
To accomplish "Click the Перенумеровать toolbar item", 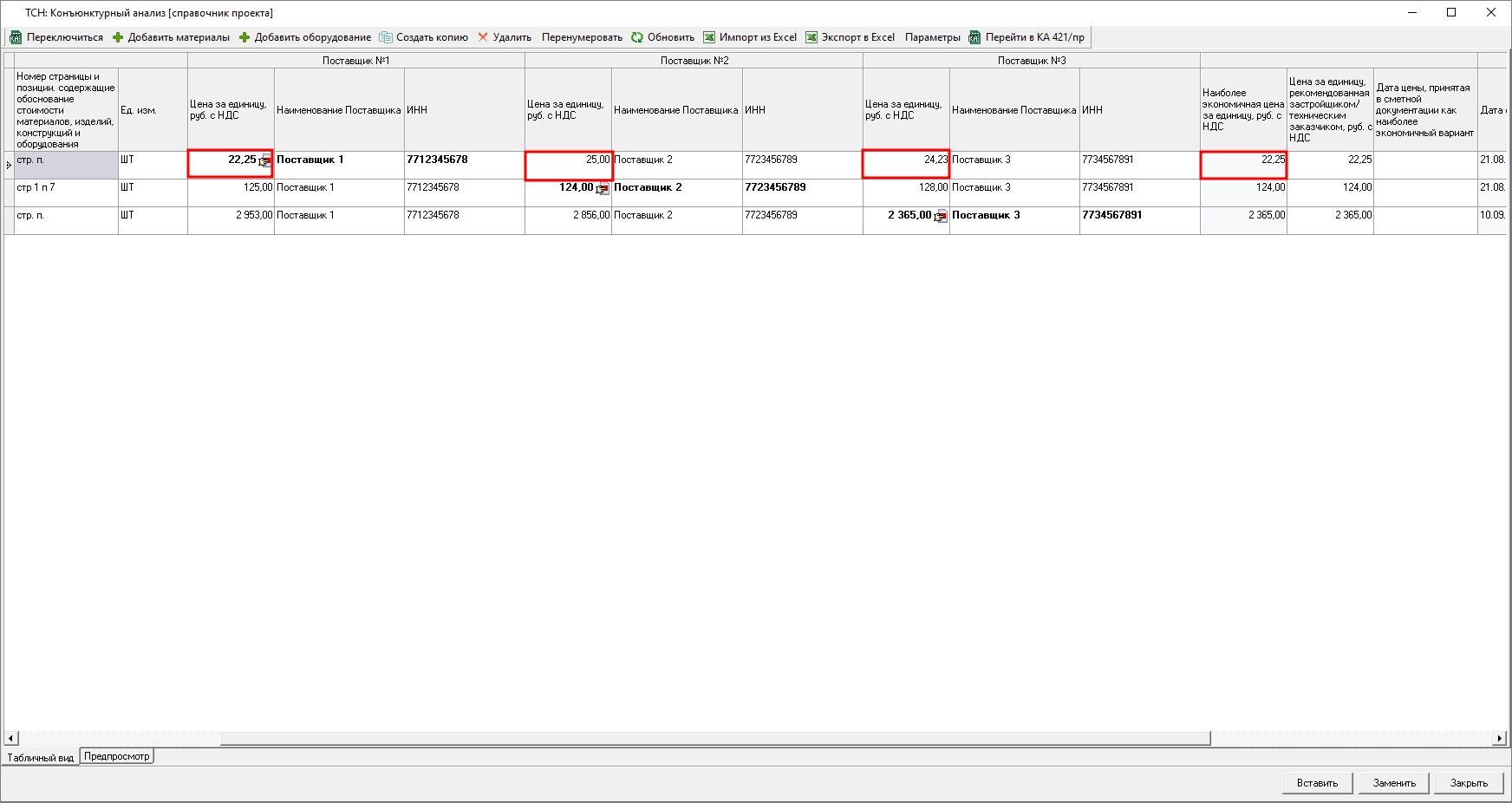I will [582, 37].
